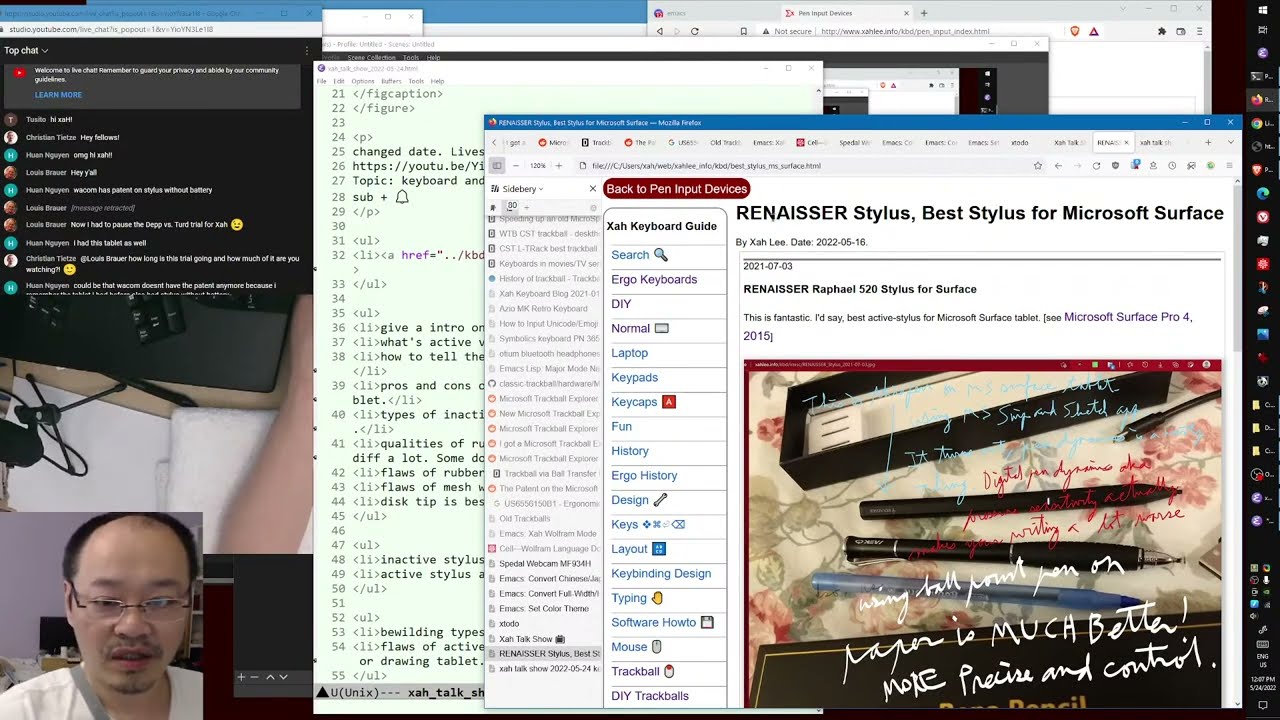This screenshot has width=1280, height=720.
Task: Select Ergo Keyboards in the Keyboard Guide
Action: coord(654,280)
